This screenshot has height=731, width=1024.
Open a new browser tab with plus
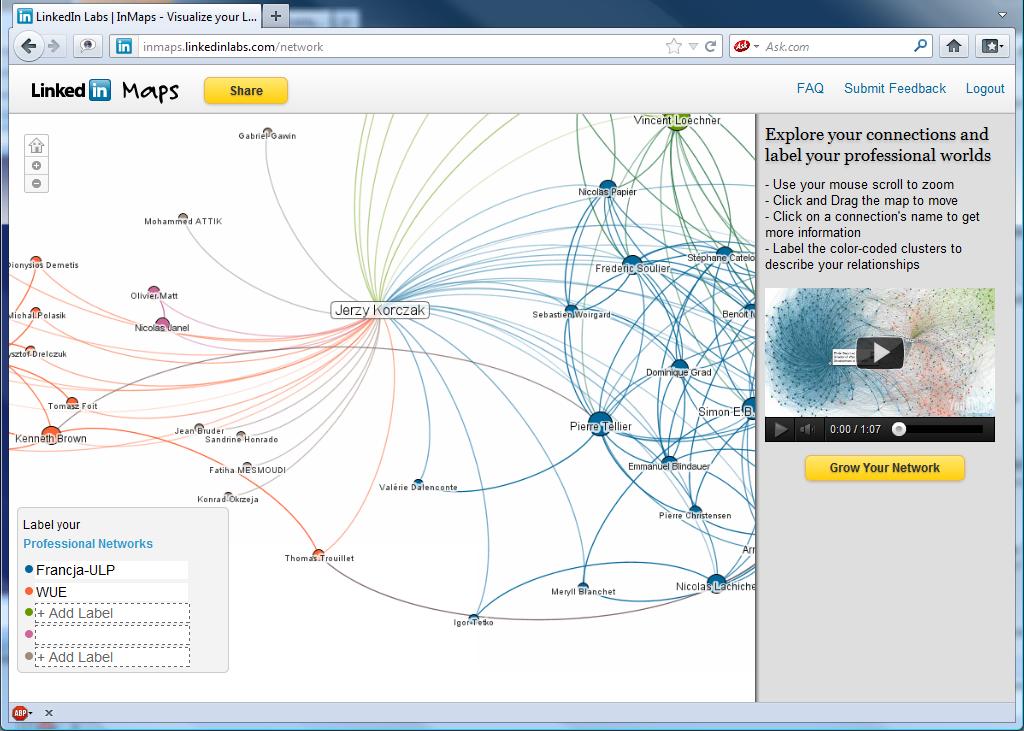[x=276, y=16]
